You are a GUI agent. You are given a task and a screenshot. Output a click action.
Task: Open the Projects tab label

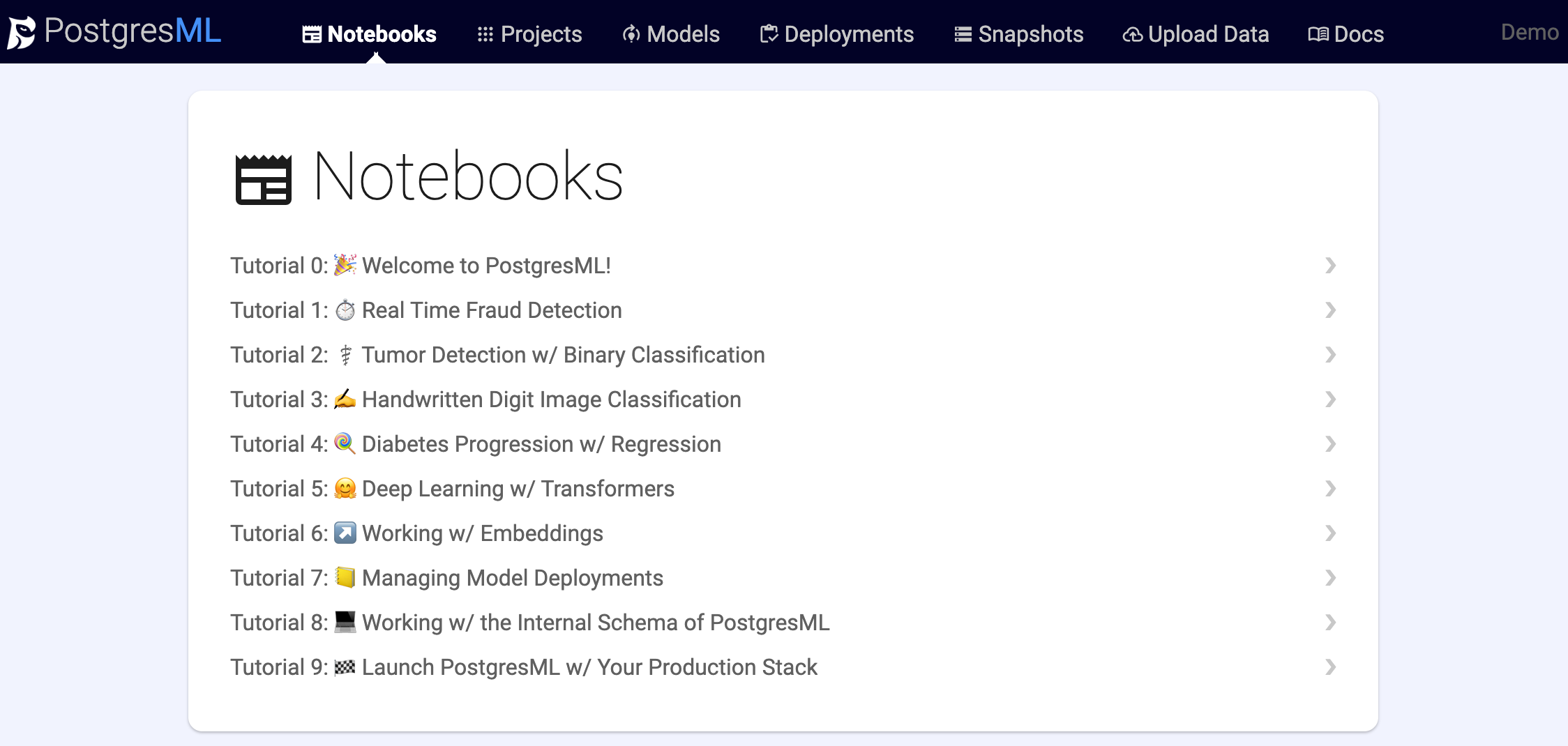(541, 34)
